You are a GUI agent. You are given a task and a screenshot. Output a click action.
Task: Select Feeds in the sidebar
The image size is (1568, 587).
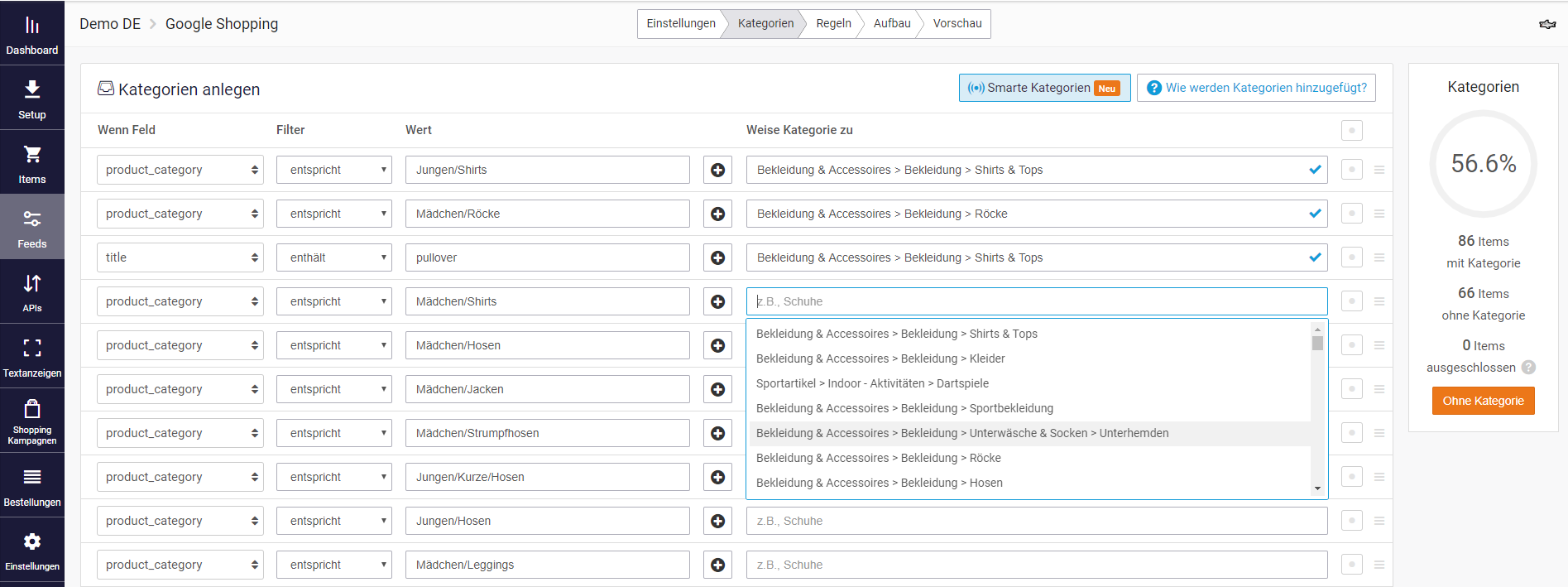pos(32,227)
